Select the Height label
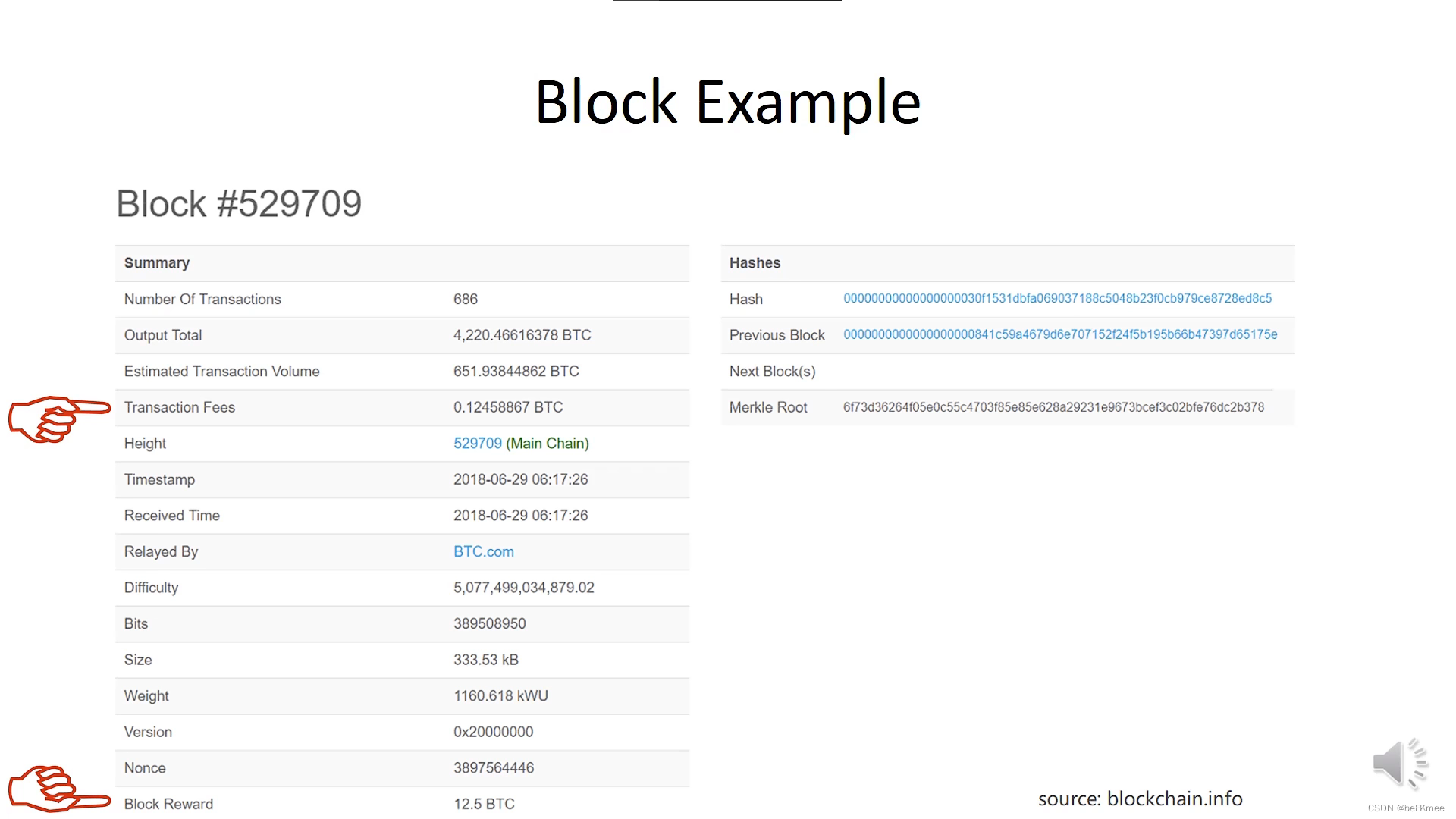Image resolution: width=1456 pixels, height=819 pixels. point(145,444)
